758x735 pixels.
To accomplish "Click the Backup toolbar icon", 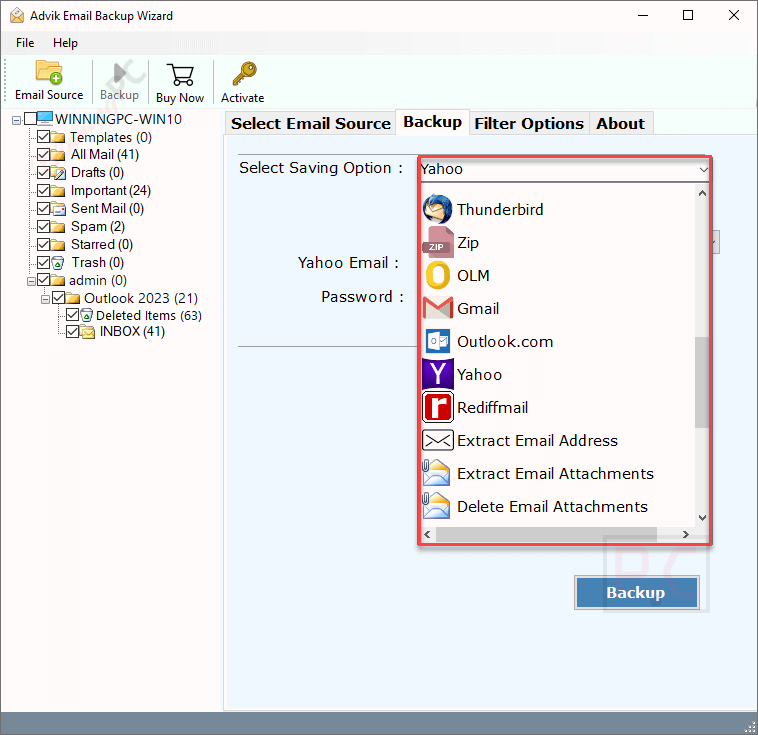I will click(119, 74).
